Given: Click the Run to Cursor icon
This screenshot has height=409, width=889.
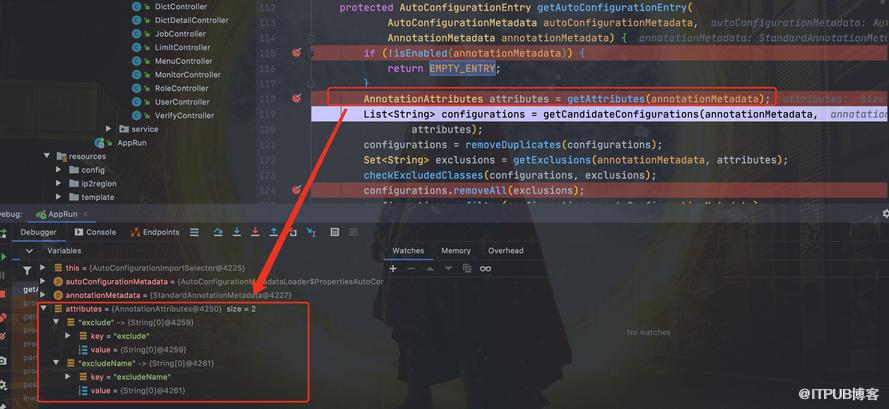Looking at the screenshot, I should (311, 232).
